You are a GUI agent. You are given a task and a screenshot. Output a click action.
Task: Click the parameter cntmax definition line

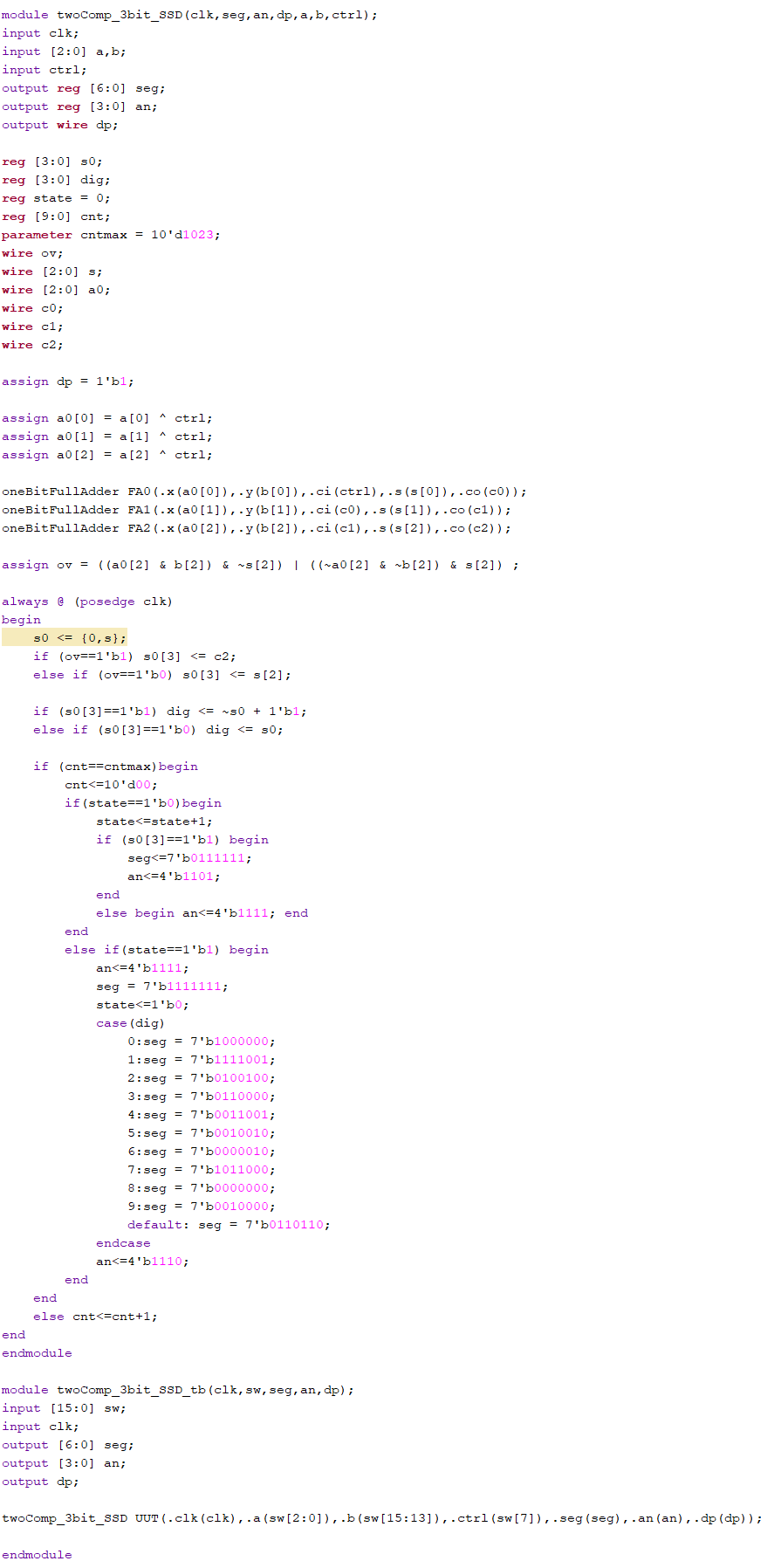click(111, 235)
